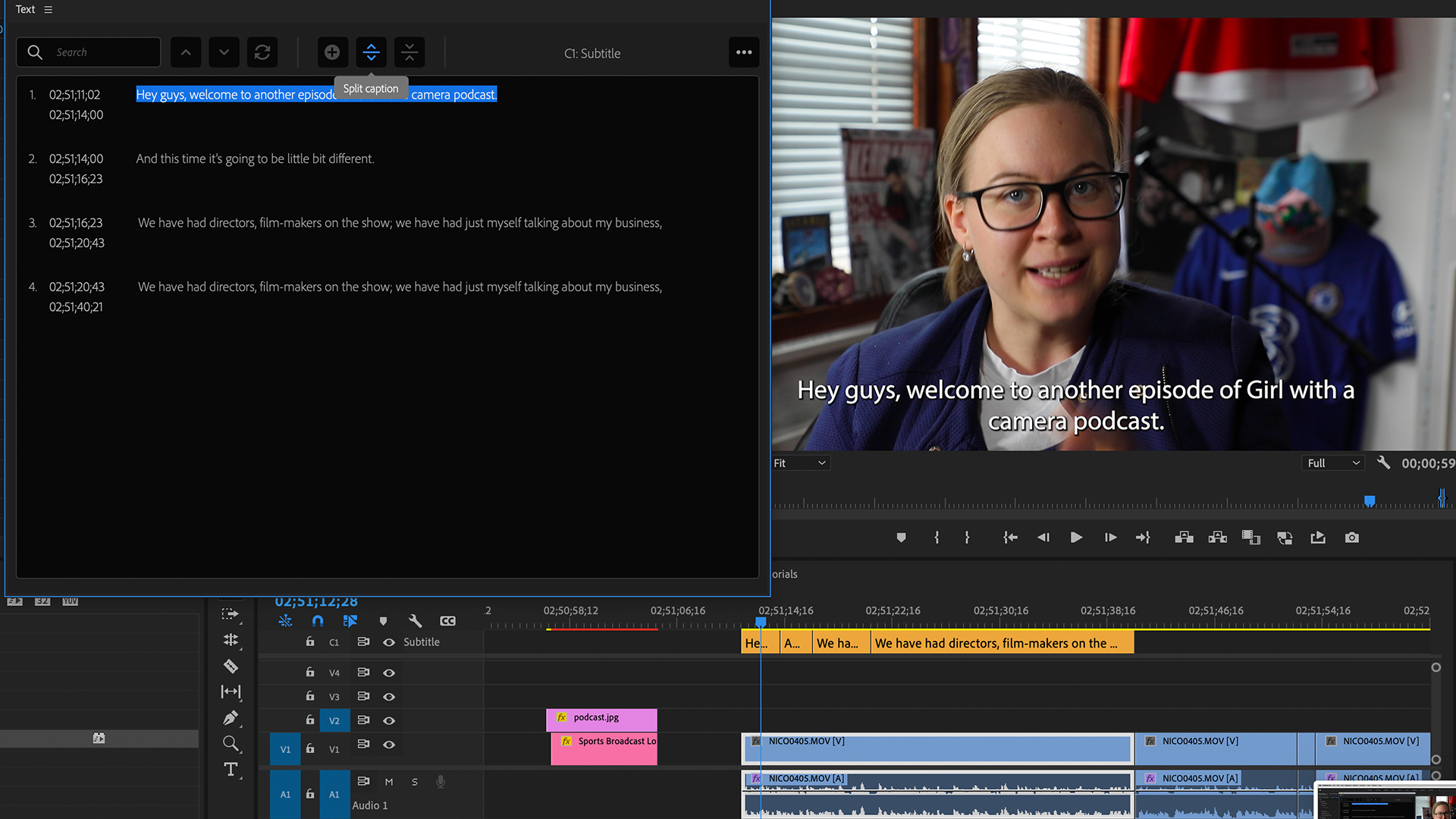Select caption 4 text about directors
Screen dimensions: 1456x819
point(400,287)
